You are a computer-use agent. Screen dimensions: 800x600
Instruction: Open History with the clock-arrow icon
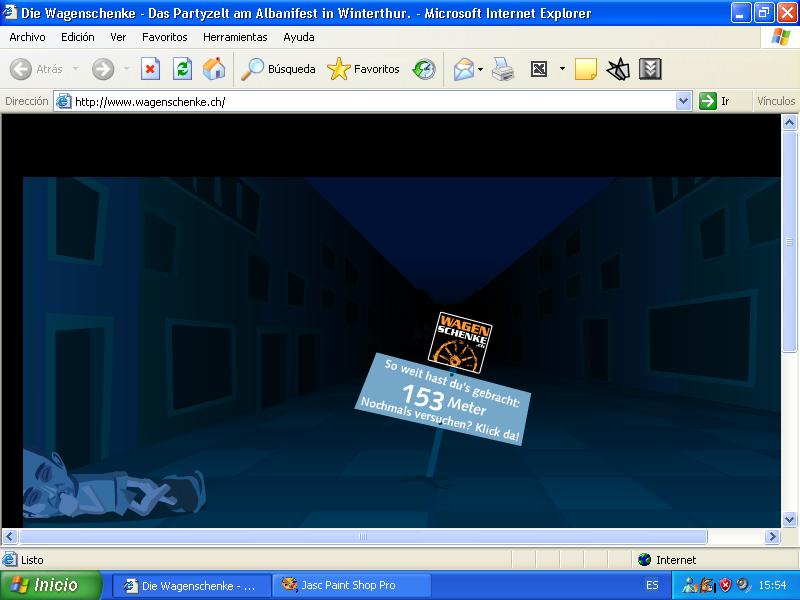(424, 69)
